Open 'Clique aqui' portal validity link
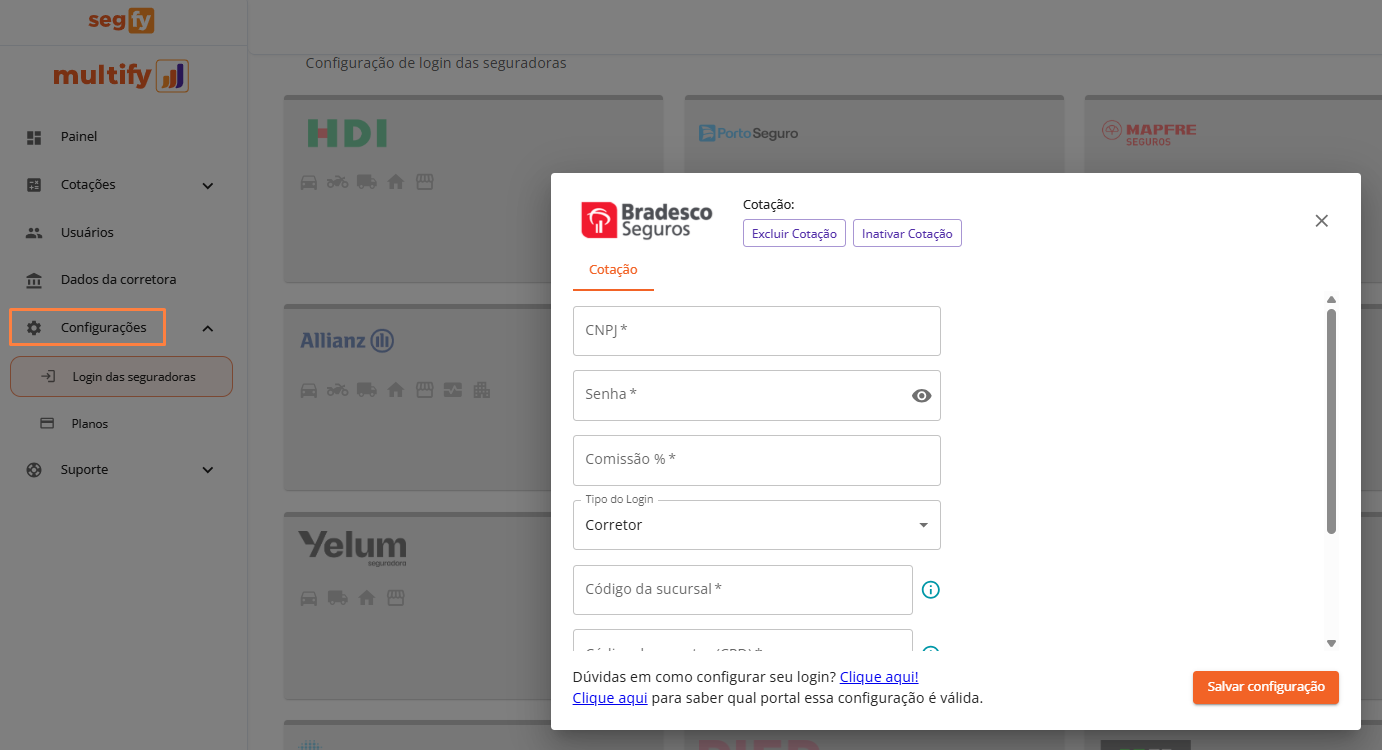1382x750 pixels. point(610,698)
